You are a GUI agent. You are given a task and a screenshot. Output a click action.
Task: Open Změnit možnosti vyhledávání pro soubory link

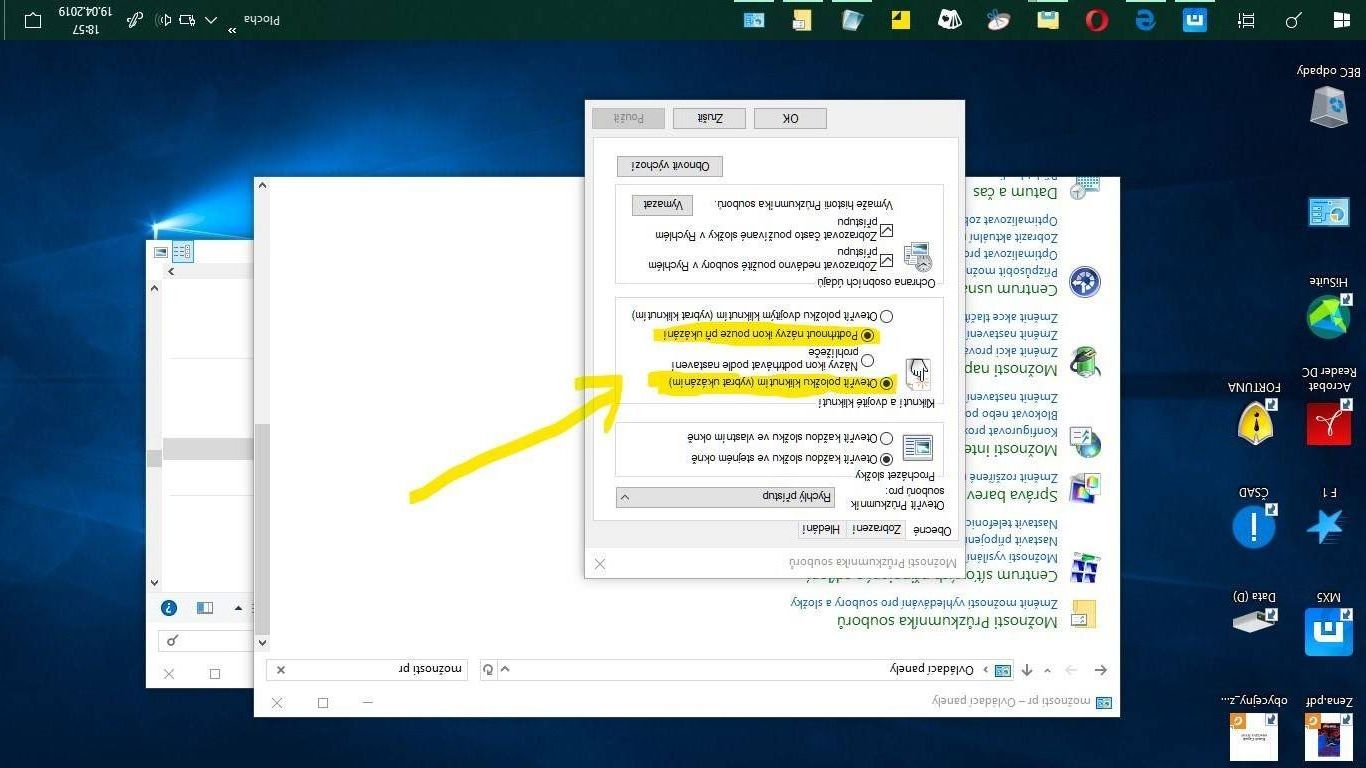click(x=924, y=602)
